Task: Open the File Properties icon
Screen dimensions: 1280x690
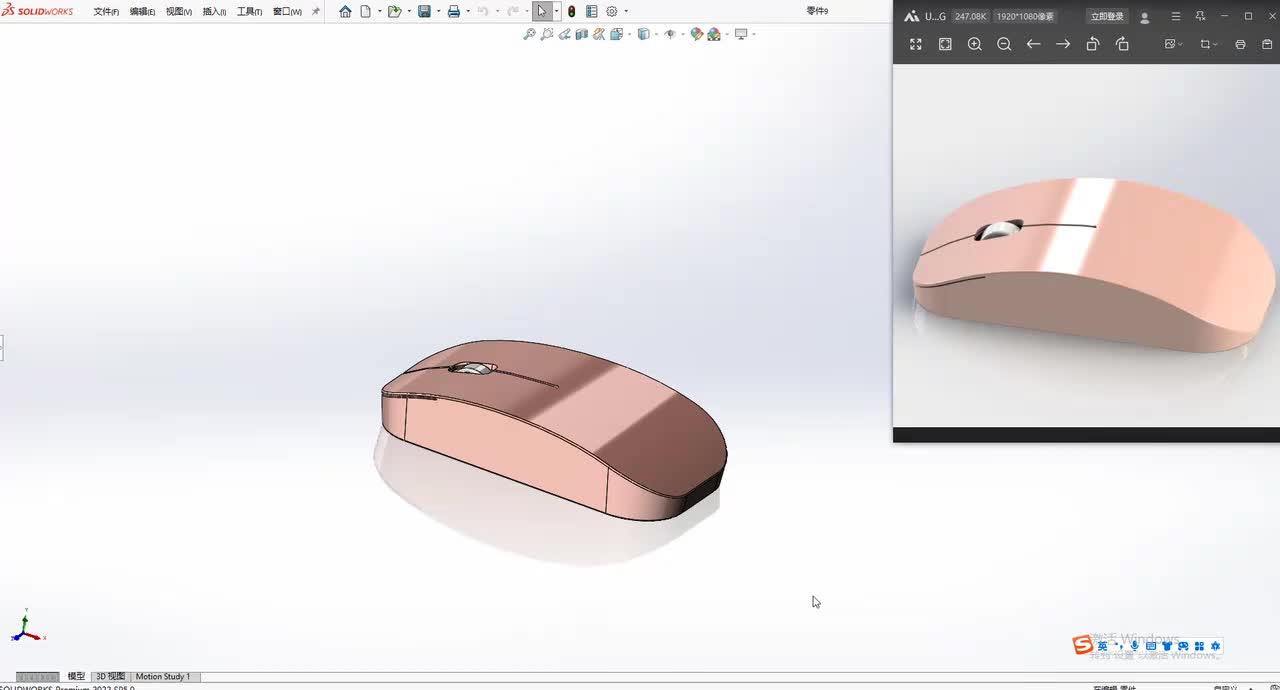Action: click(x=591, y=12)
